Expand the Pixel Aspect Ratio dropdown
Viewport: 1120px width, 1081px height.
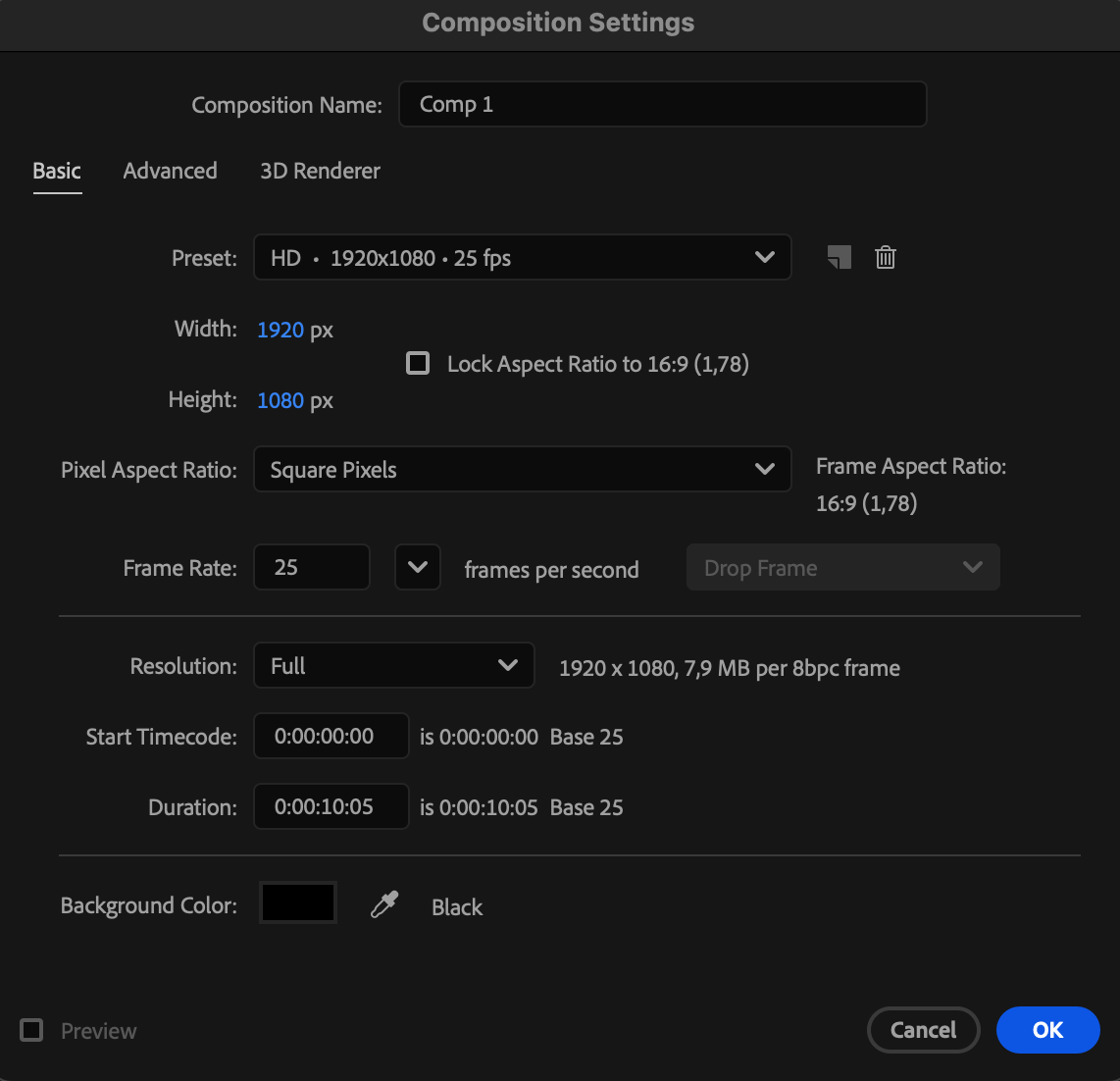click(x=522, y=470)
